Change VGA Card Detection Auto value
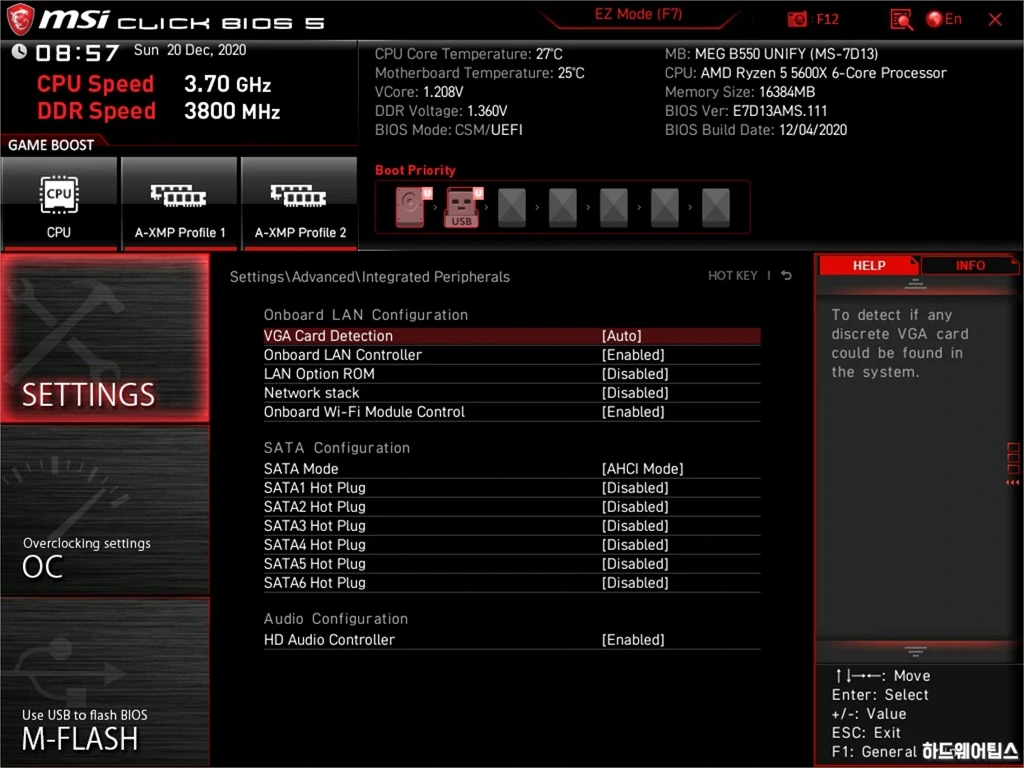 click(621, 336)
